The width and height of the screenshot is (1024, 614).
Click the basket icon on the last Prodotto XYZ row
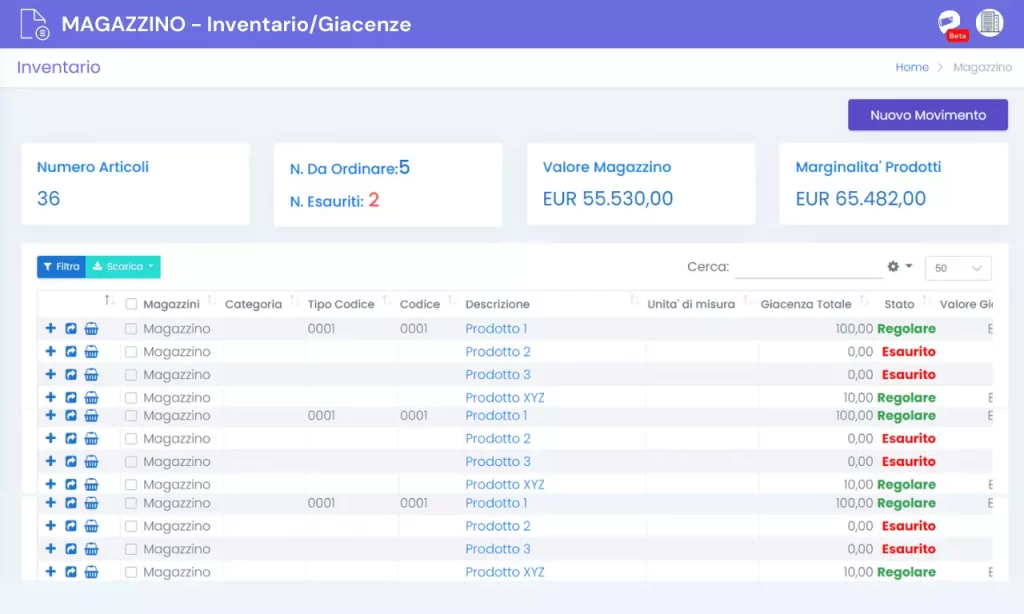click(91, 572)
